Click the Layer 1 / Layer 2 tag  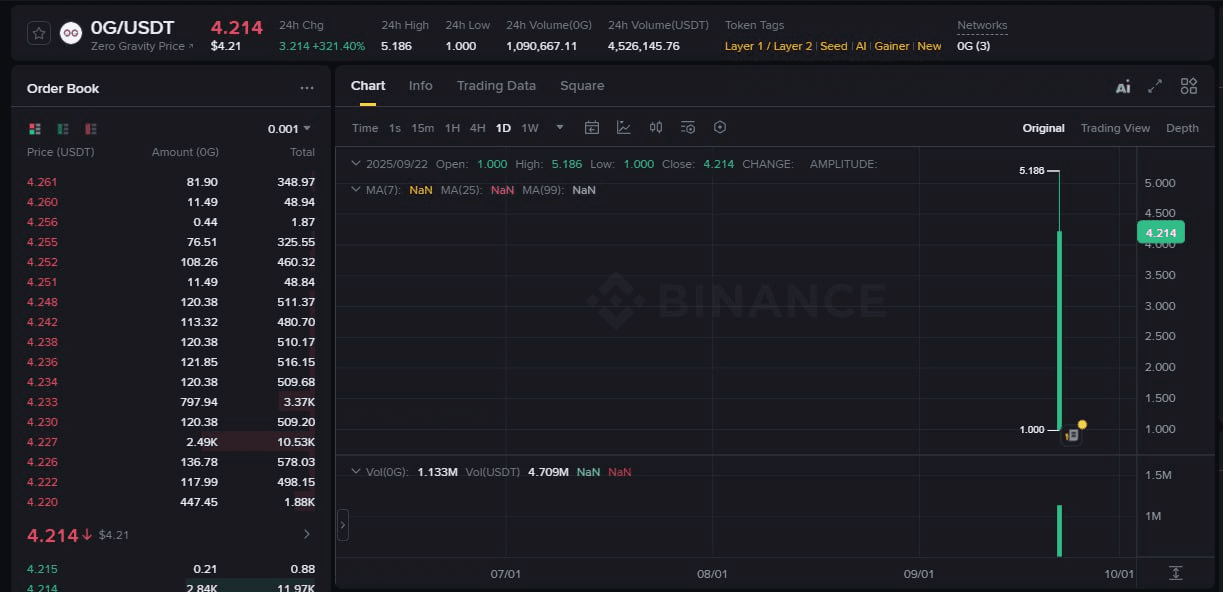tap(768, 46)
